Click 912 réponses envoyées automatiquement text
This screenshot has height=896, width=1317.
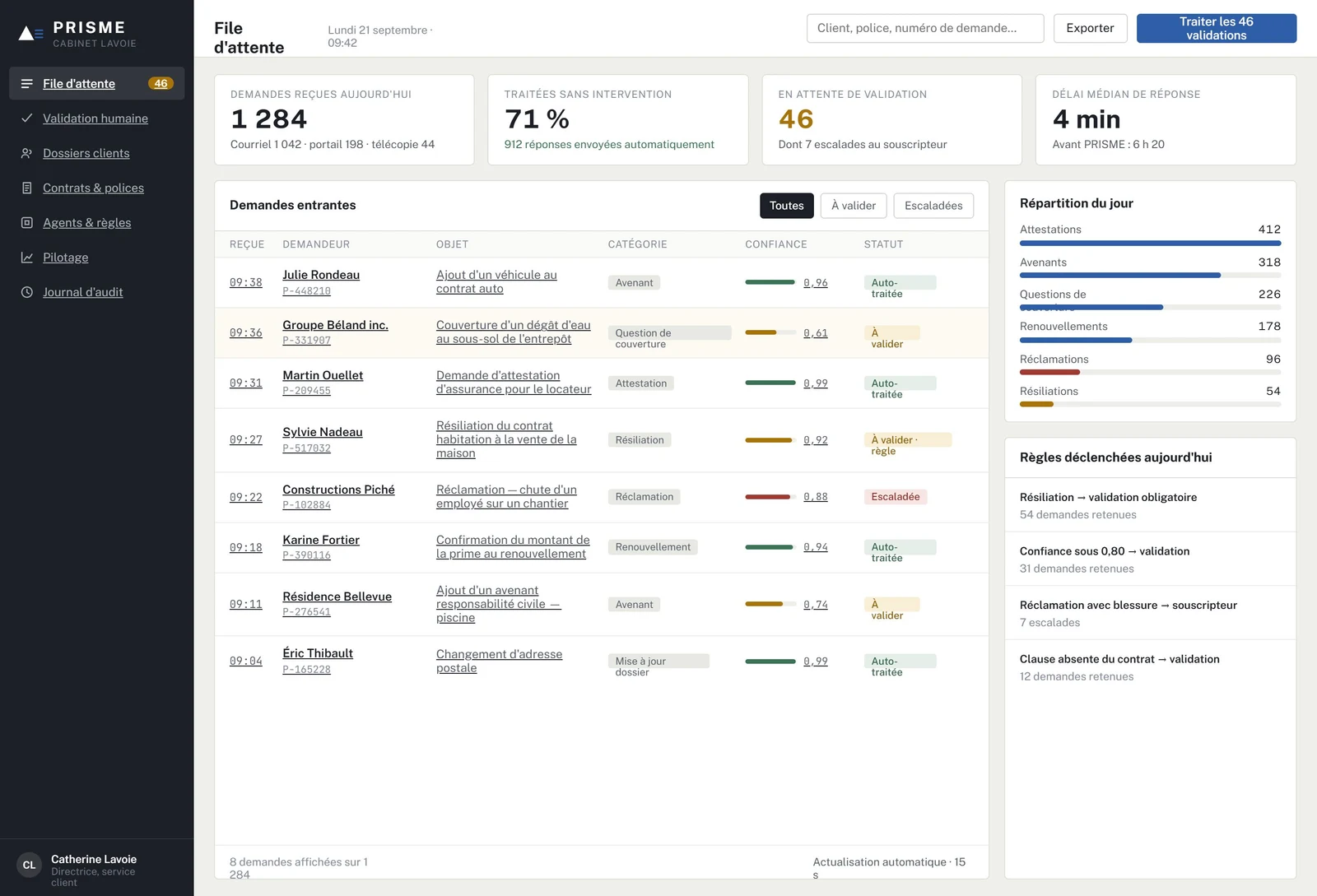[x=609, y=145]
